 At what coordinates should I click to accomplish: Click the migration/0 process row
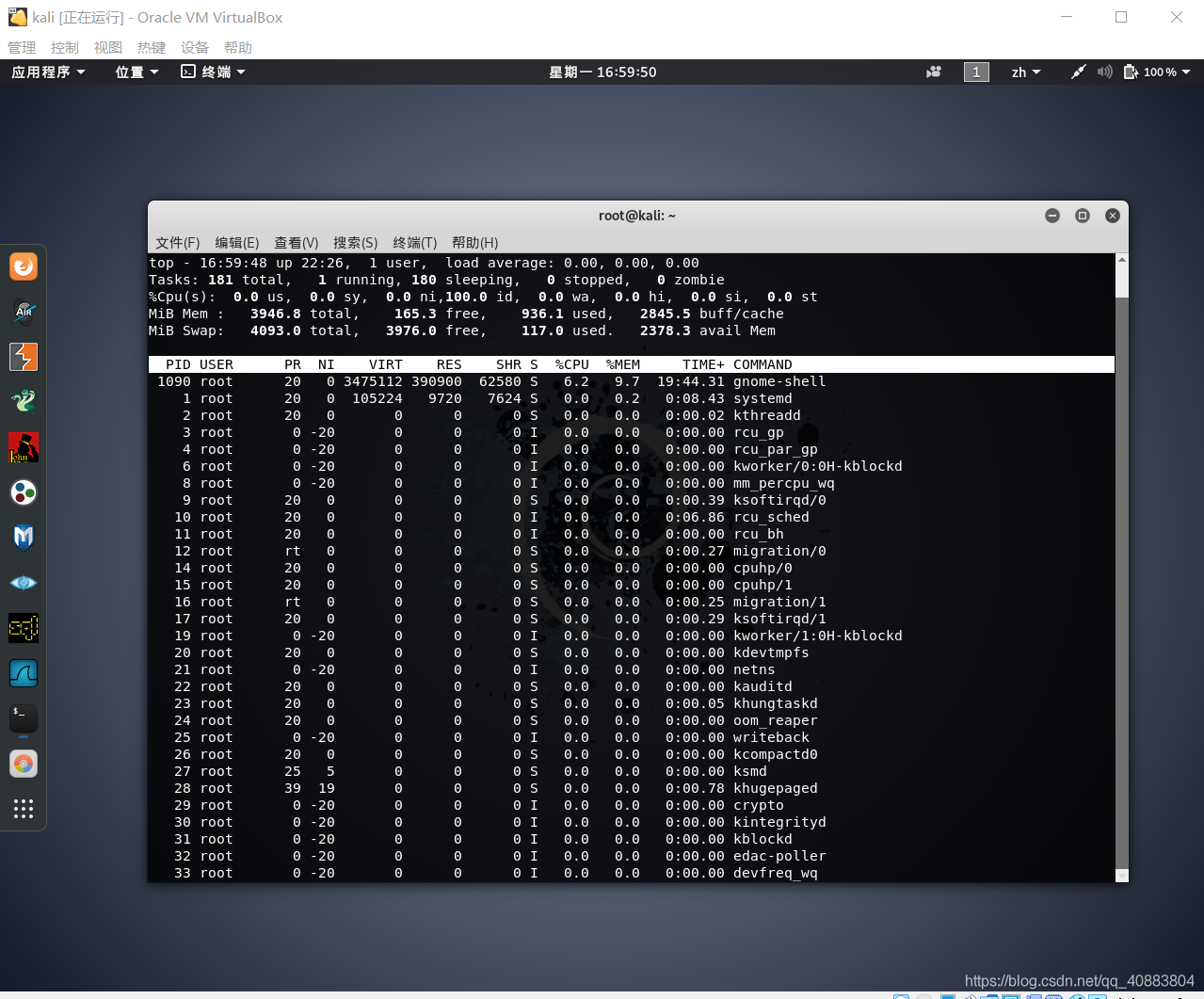pos(631,551)
